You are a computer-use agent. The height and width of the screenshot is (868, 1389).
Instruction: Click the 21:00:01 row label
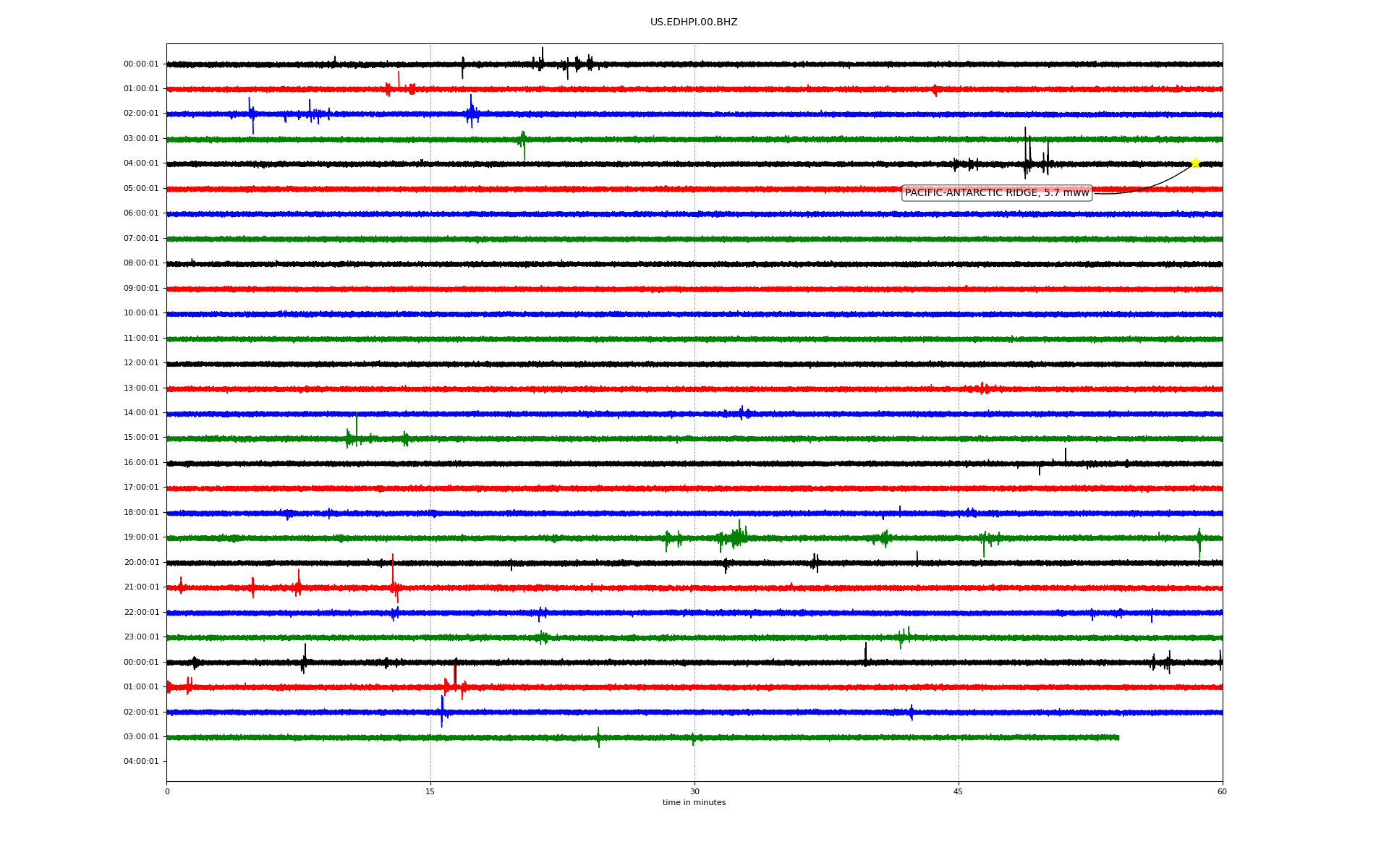click(141, 587)
